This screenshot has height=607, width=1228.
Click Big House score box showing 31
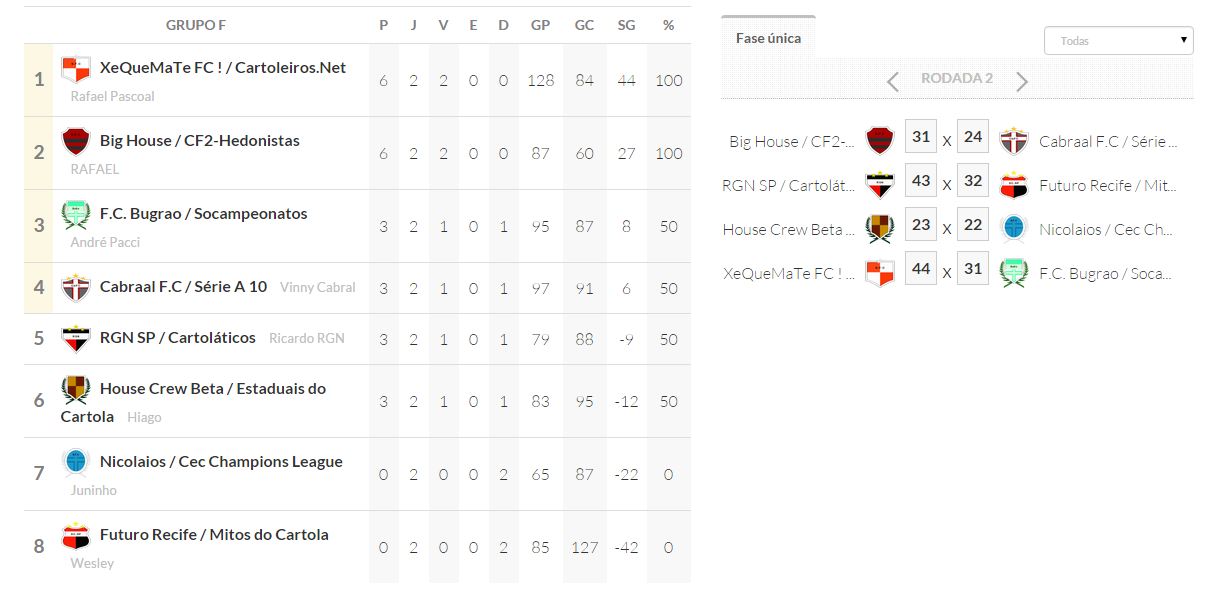click(x=921, y=137)
